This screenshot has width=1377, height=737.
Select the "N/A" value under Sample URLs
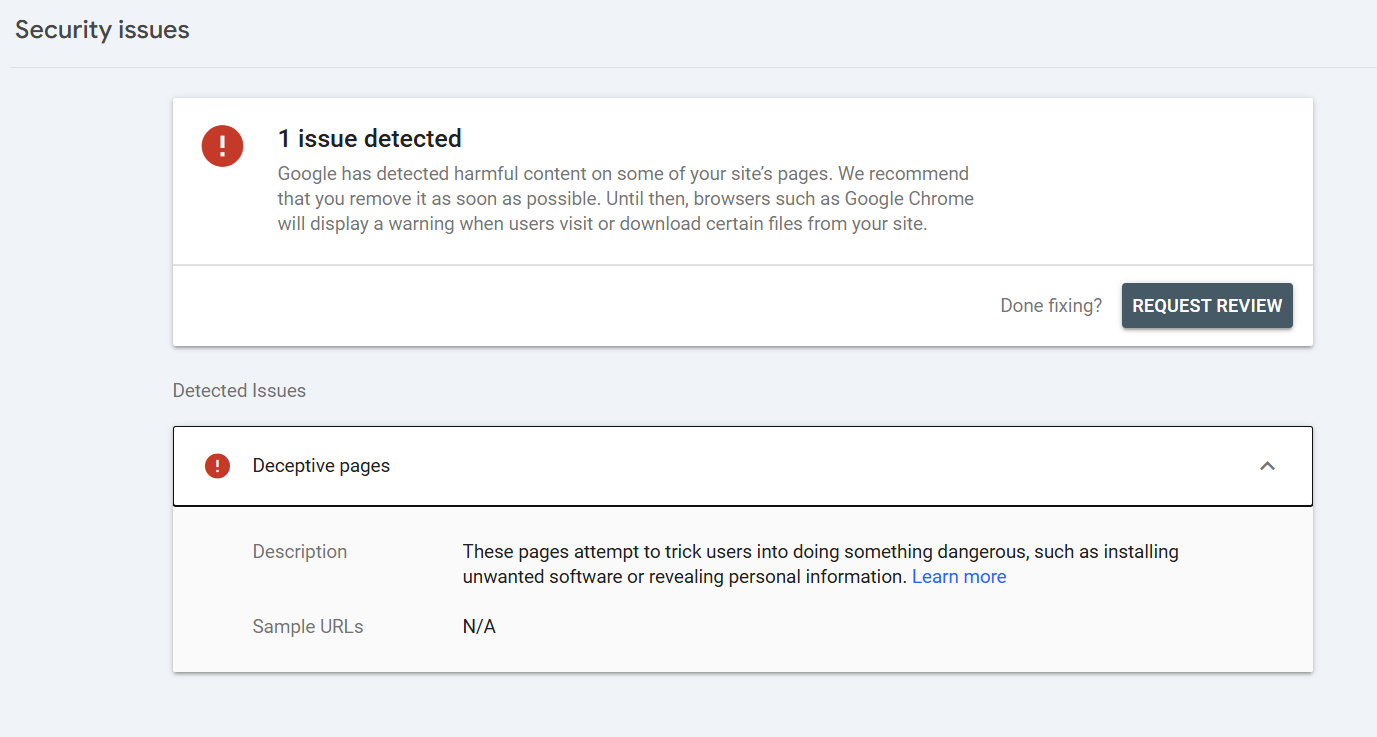(x=478, y=626)
